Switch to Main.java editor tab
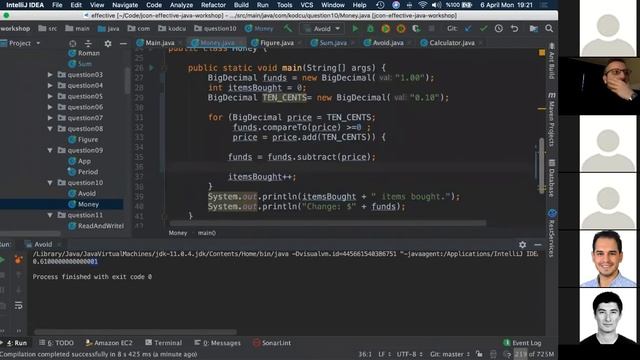 coord(159,43)
